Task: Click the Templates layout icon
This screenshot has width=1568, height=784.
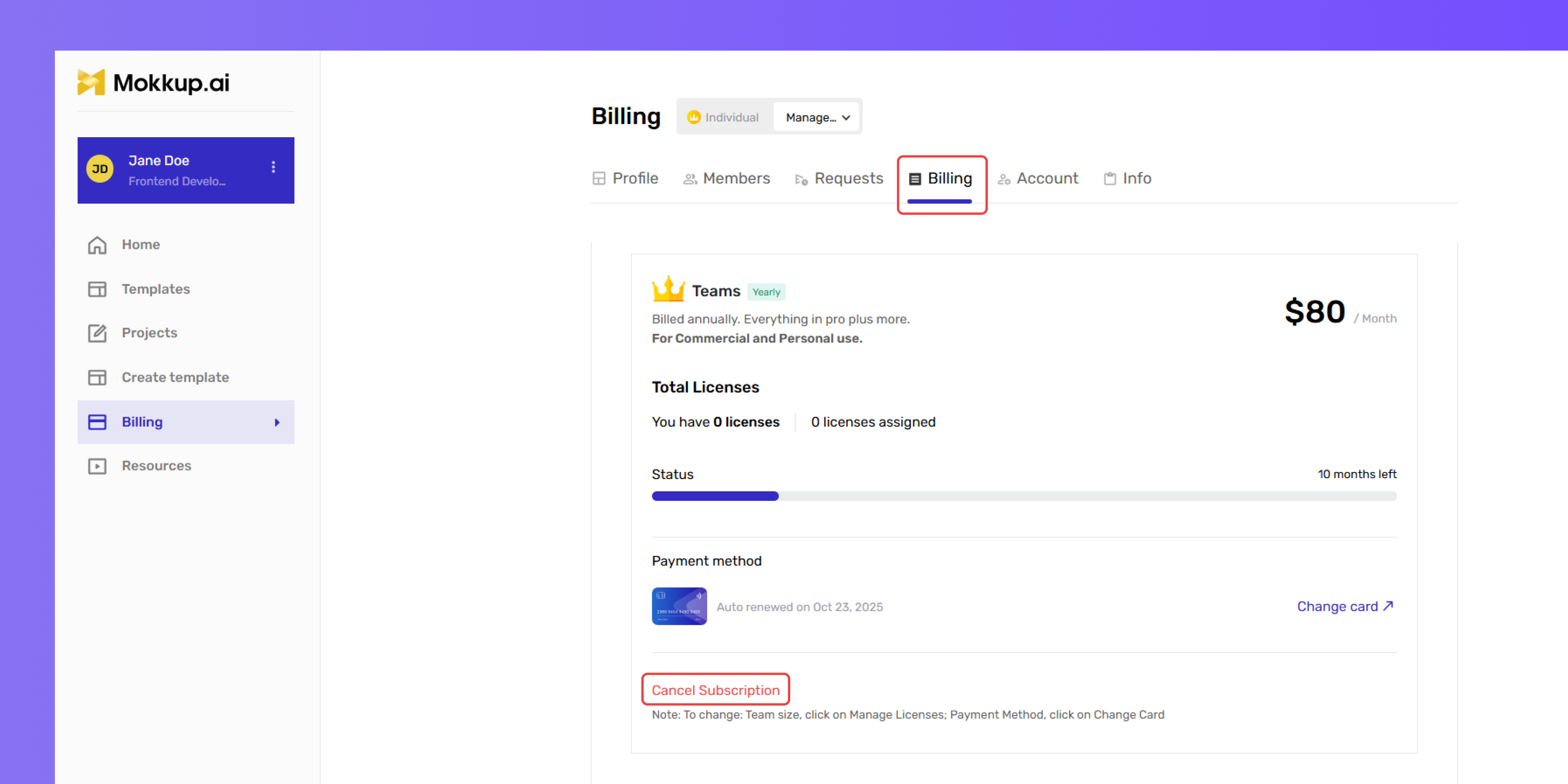Action: click(97, 289)
